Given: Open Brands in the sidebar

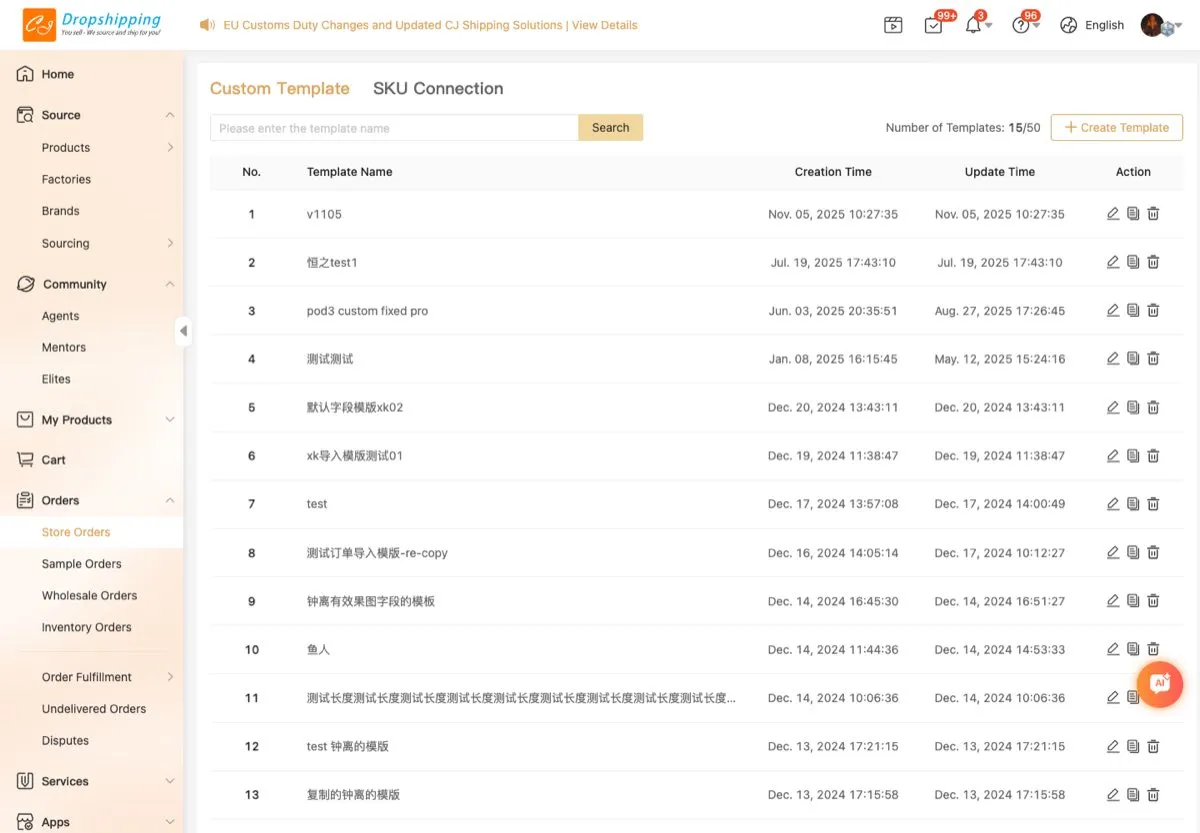Looking at the screenshot, I should point(60,211).
